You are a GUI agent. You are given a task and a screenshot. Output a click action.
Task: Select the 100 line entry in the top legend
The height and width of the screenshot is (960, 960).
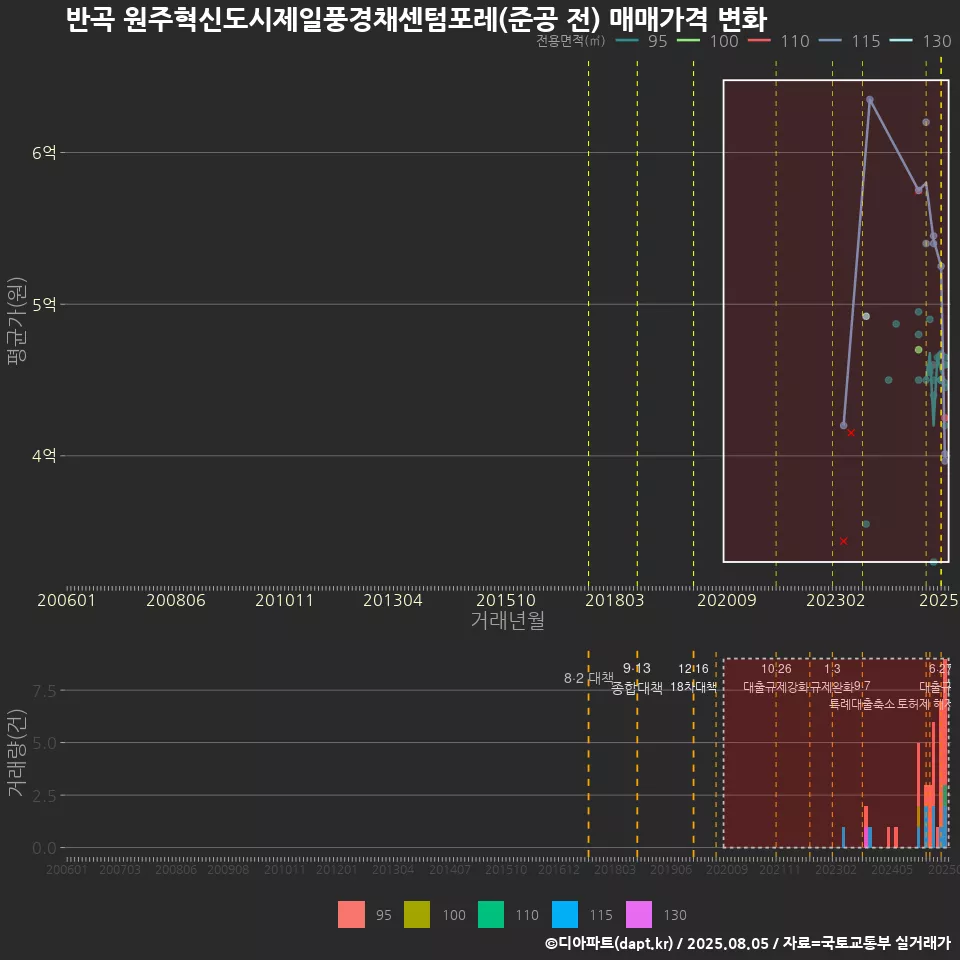click(708, 41)
